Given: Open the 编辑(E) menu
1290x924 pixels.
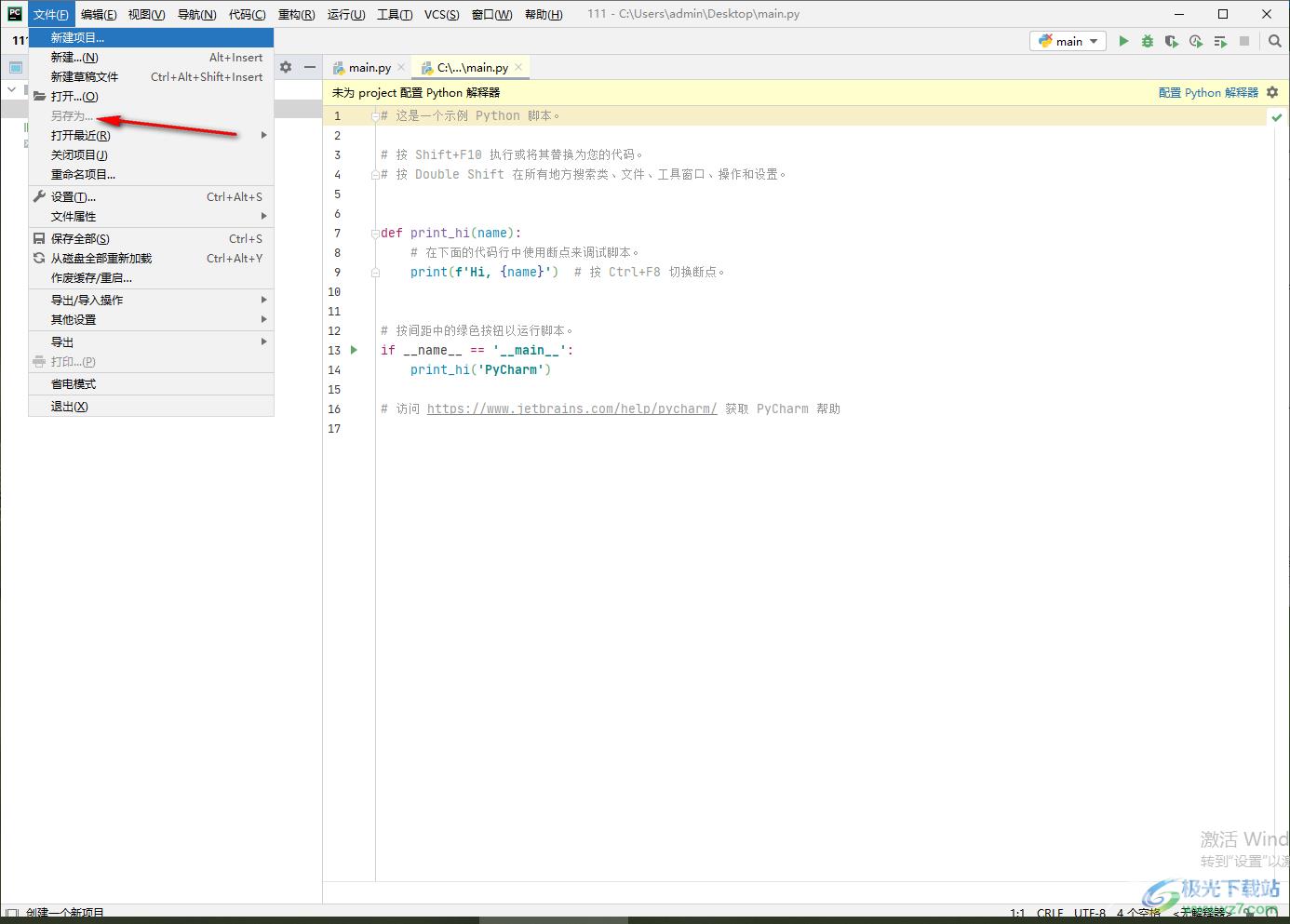Looking at the screenshot, I should (x=99, y=14).
